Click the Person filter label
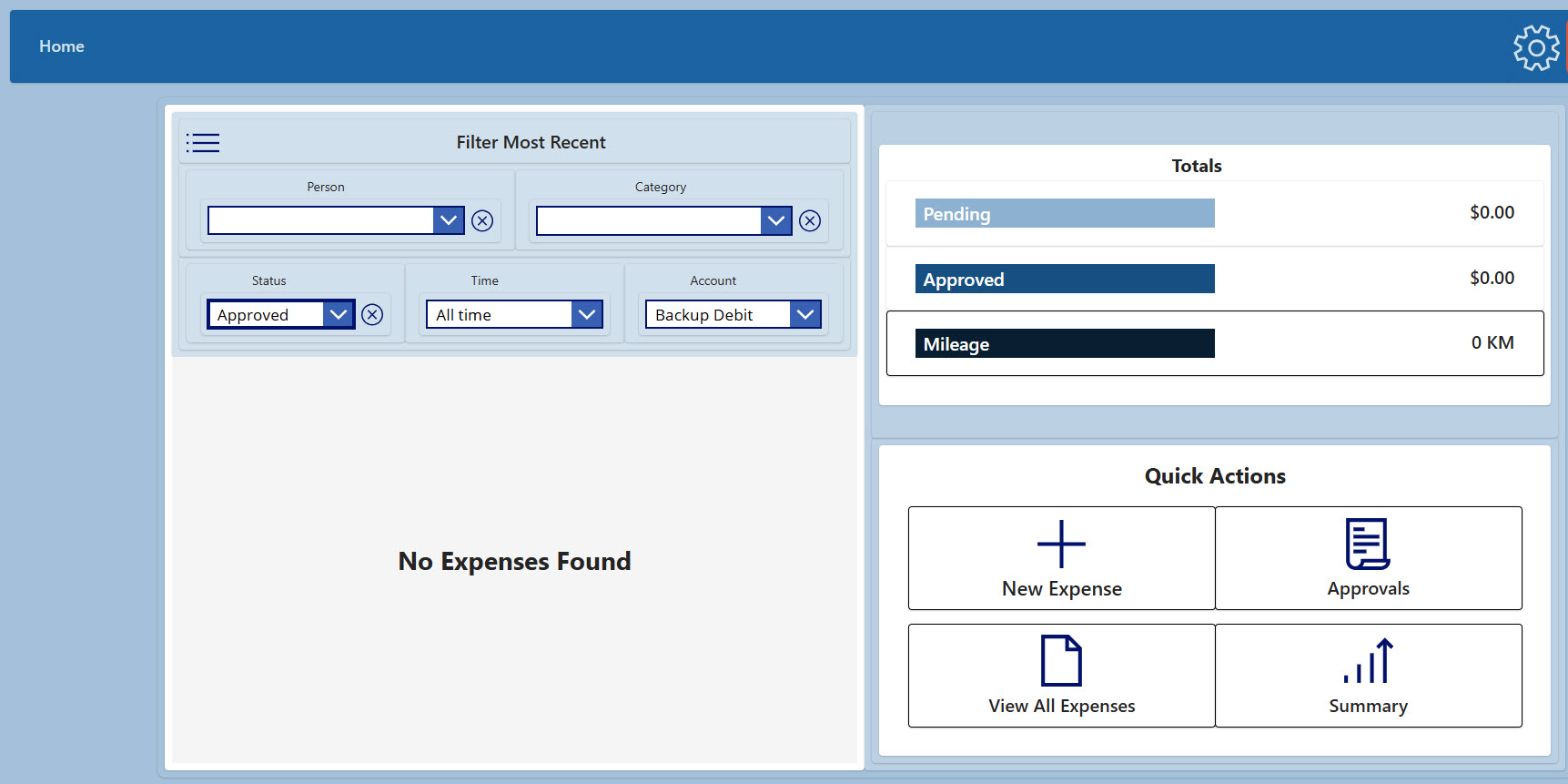Screen dimensions: 1568x784 (x=326, y=187)
